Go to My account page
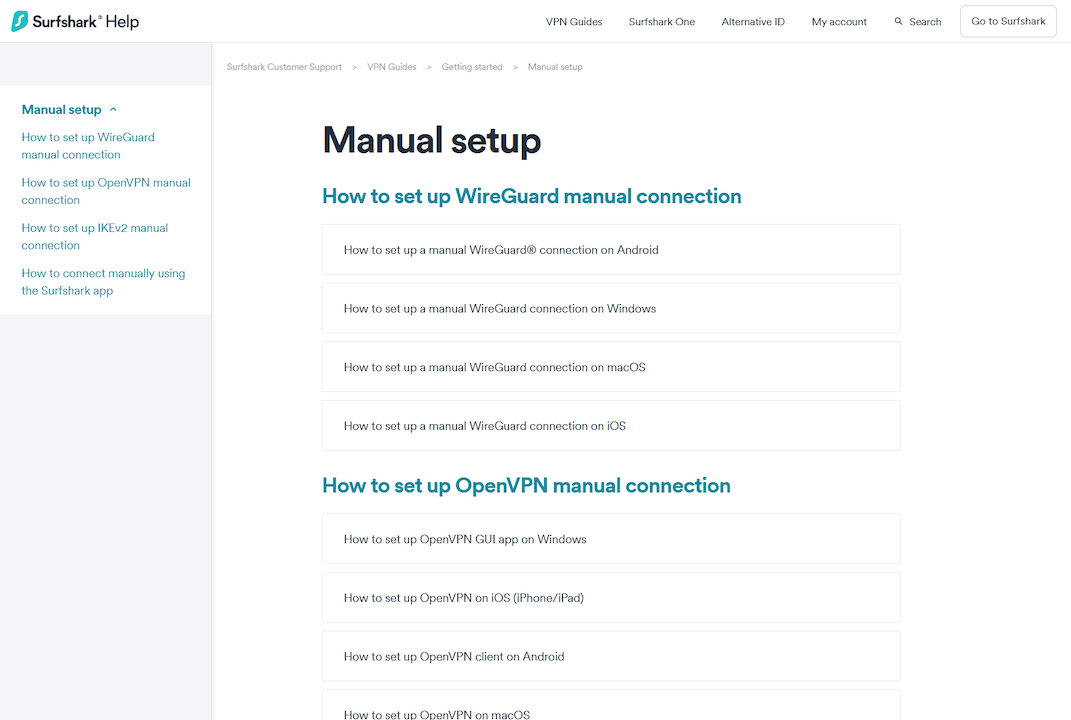Screen dimensions: 1071x720 pos(839,21)
